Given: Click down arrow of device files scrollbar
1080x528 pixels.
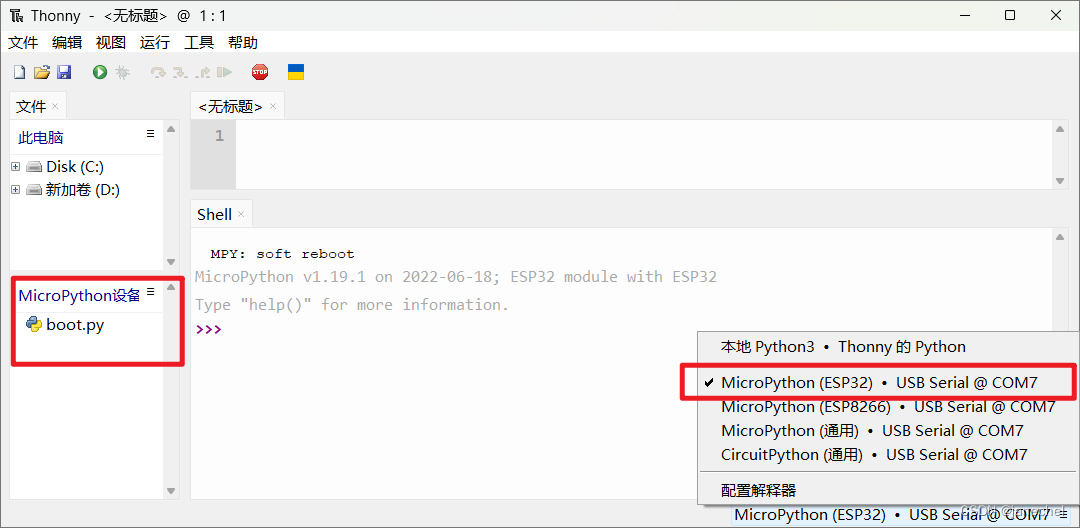Looking at the screenshot, I should pyautogui.click(x=172, y=491).
